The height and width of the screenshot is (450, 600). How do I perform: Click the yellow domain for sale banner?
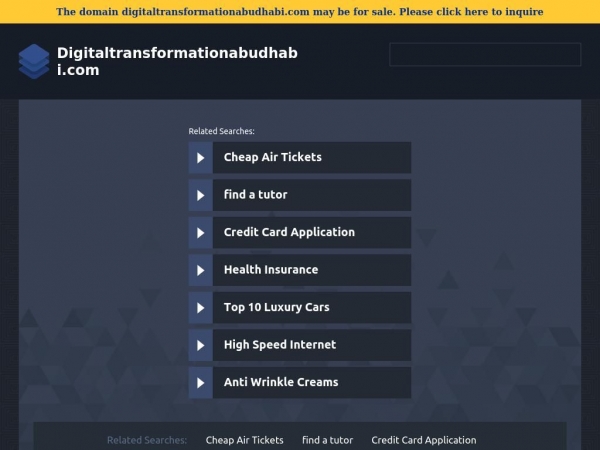(300, 11)
